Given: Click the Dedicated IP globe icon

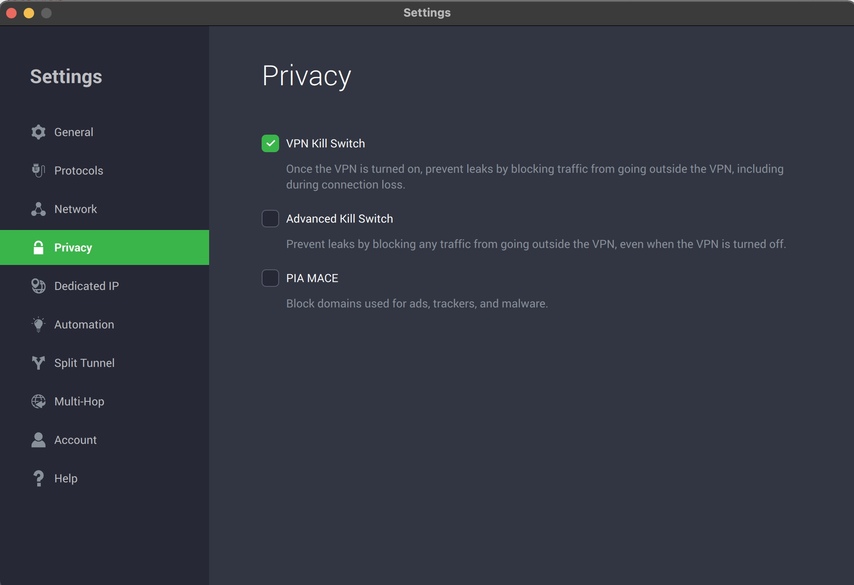Looking at the screenshot, I should (x=38, y=286).
